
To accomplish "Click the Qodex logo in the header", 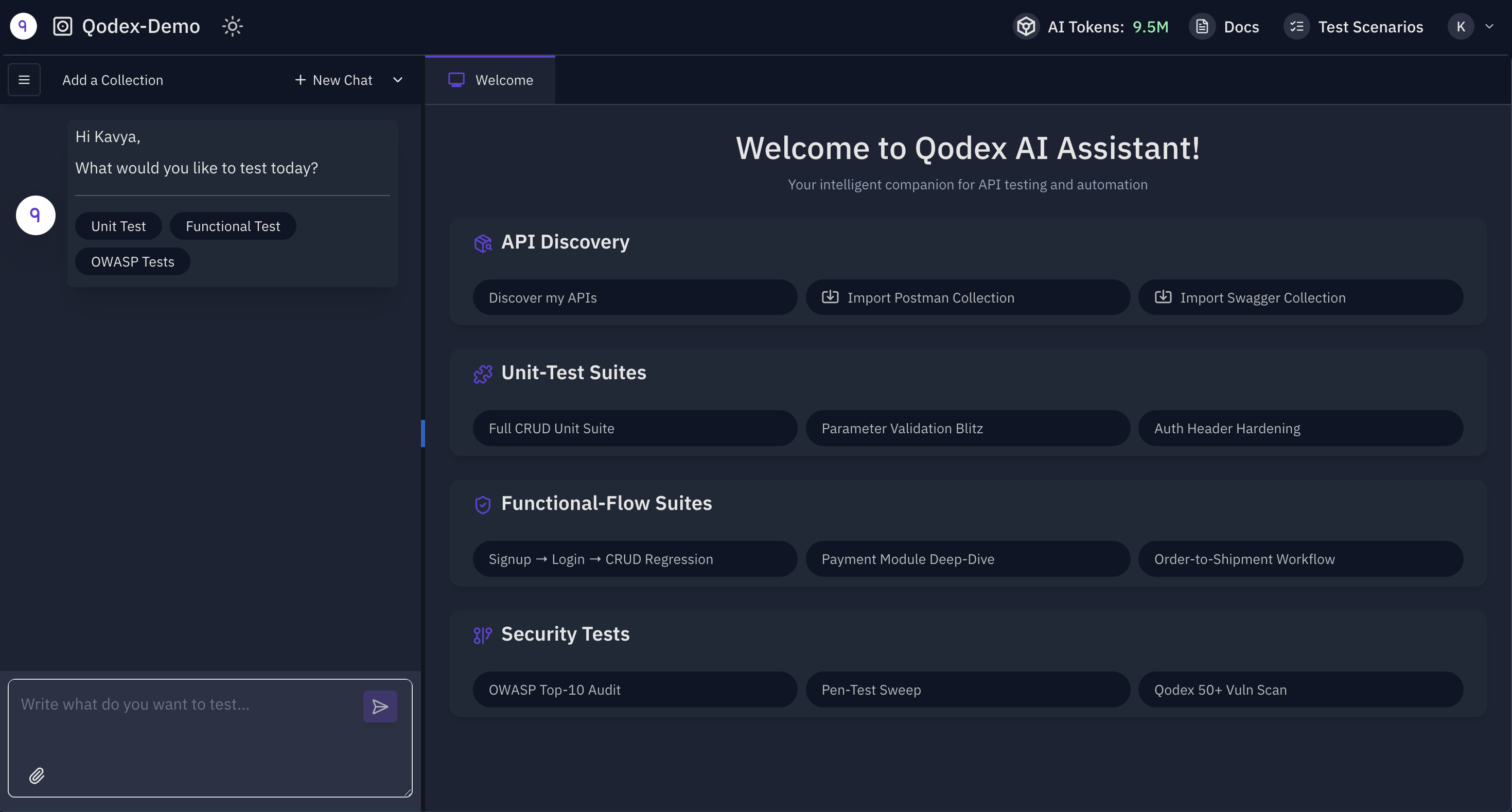I will 24,26.
